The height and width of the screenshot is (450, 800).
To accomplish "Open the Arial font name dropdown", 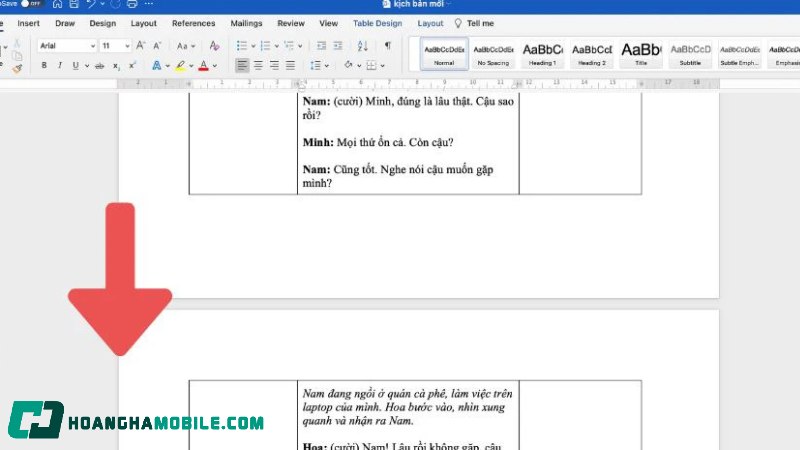I will [92, 46].
